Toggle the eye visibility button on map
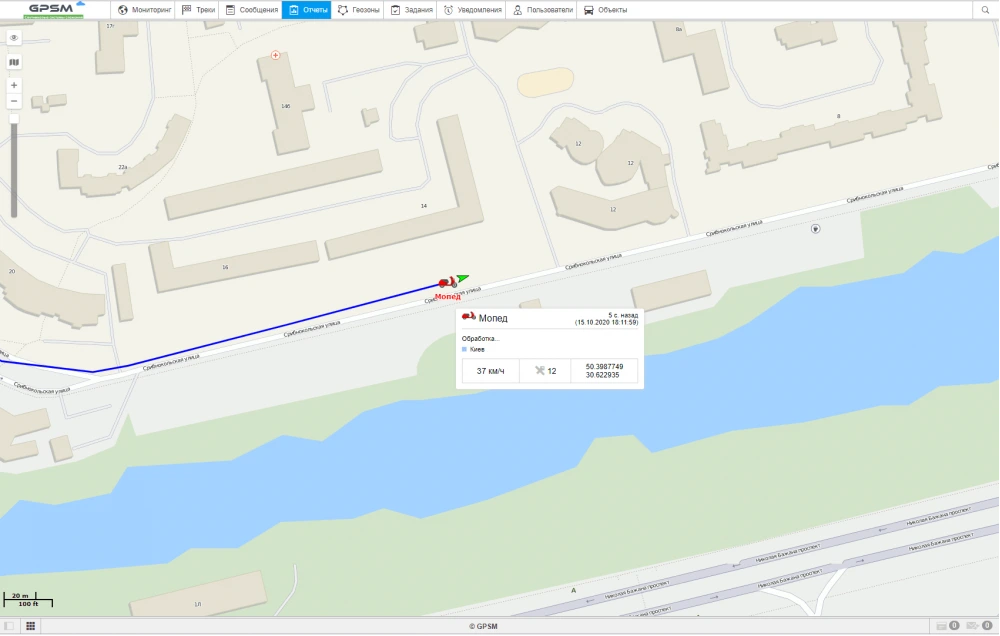Viewport: 1000px width, 636px height. (x=14, y=38)
